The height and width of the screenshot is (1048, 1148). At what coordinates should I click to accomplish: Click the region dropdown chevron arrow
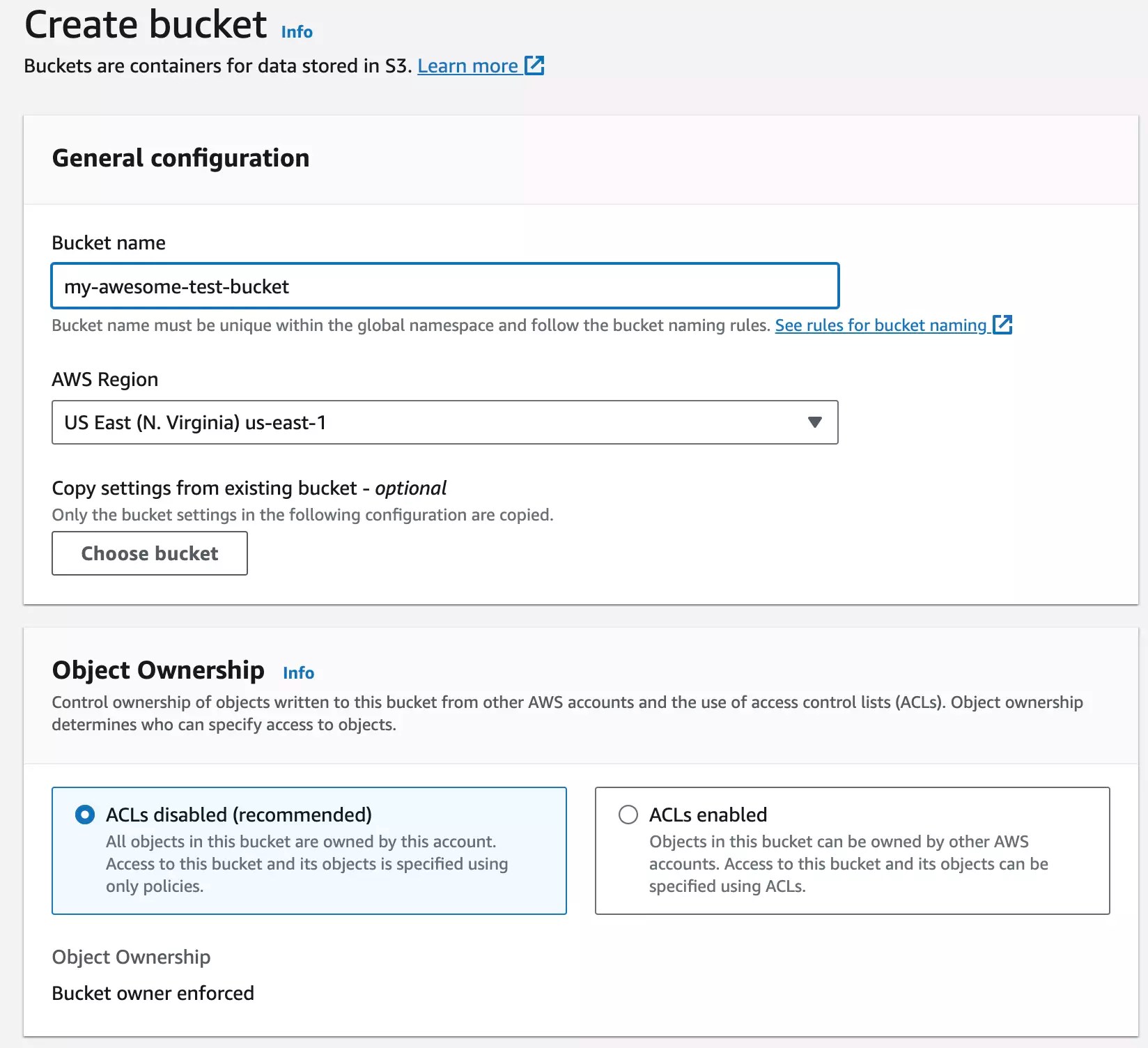pos(816,422)
